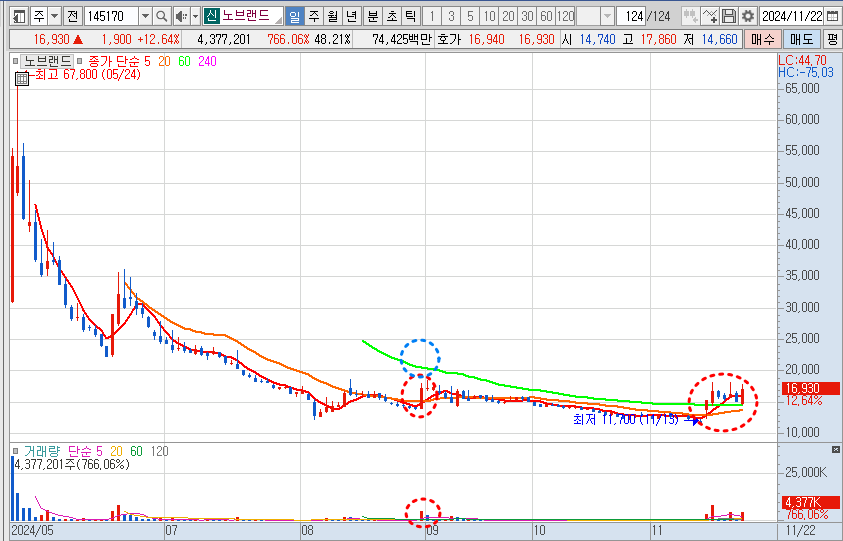
Task: Click the red 5 moving average legend
Action: (x=147, y=61)
